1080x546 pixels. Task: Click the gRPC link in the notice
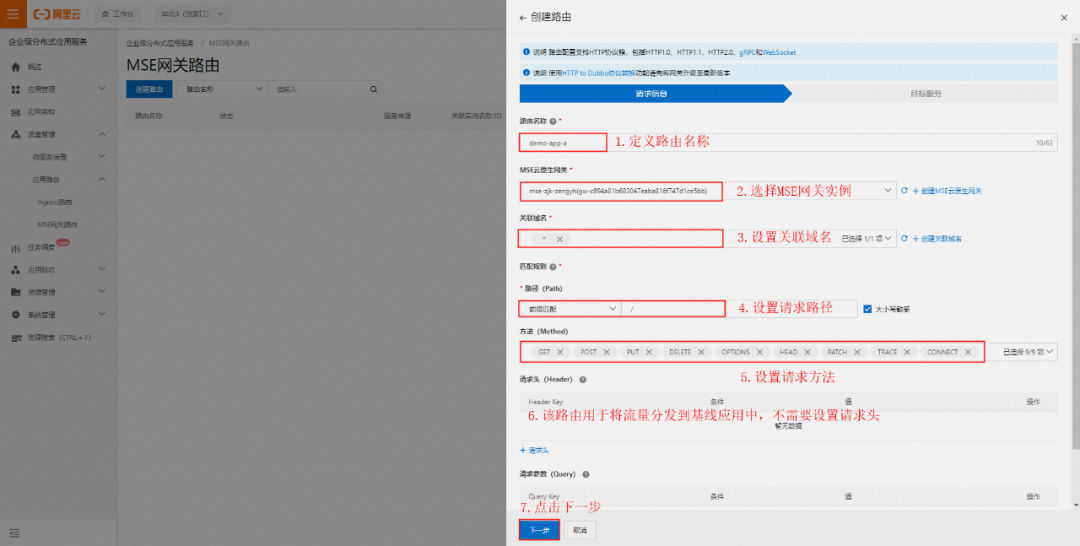746,52
